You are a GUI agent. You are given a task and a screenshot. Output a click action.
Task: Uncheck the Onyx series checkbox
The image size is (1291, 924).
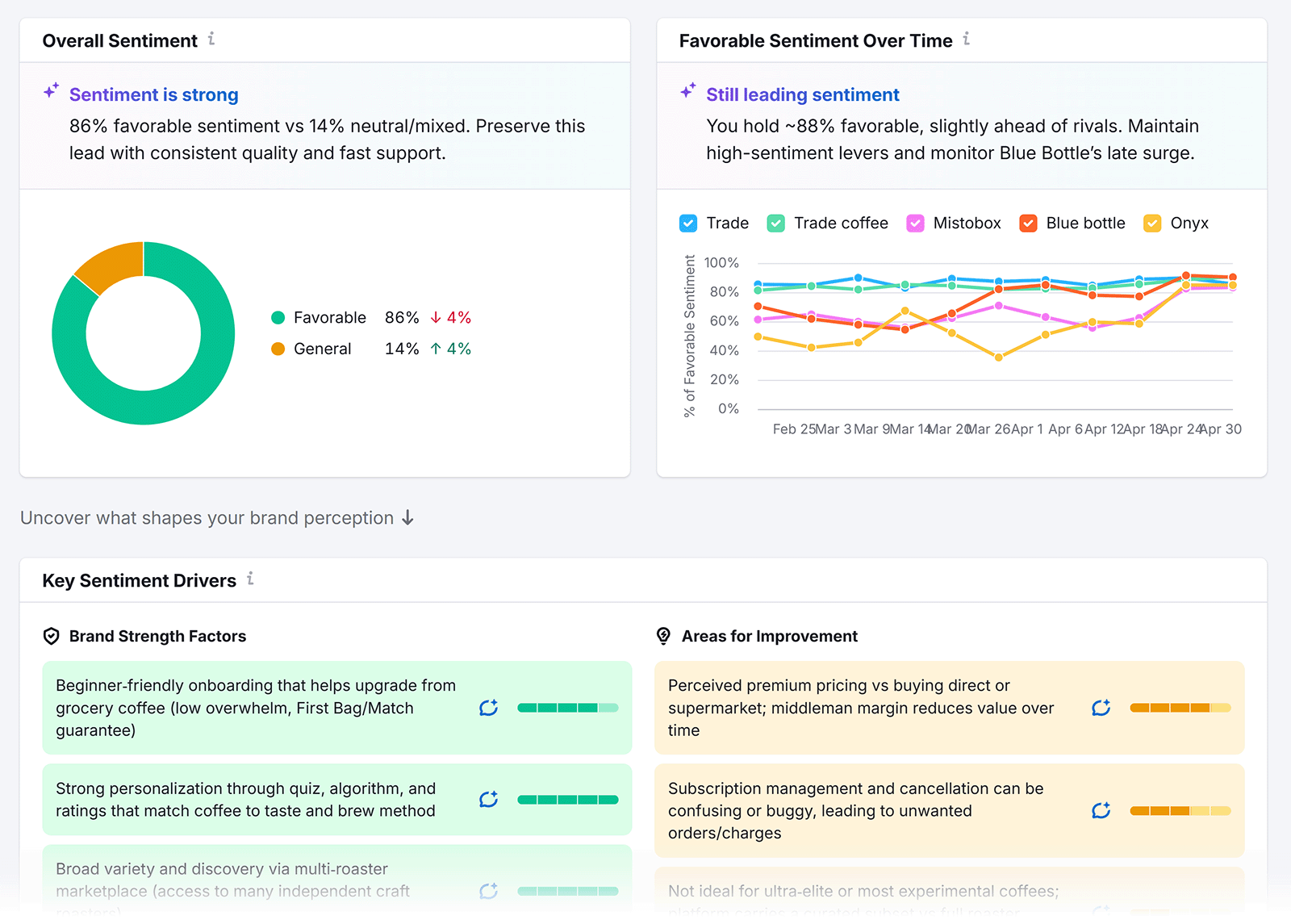(x=1152, y=224)
